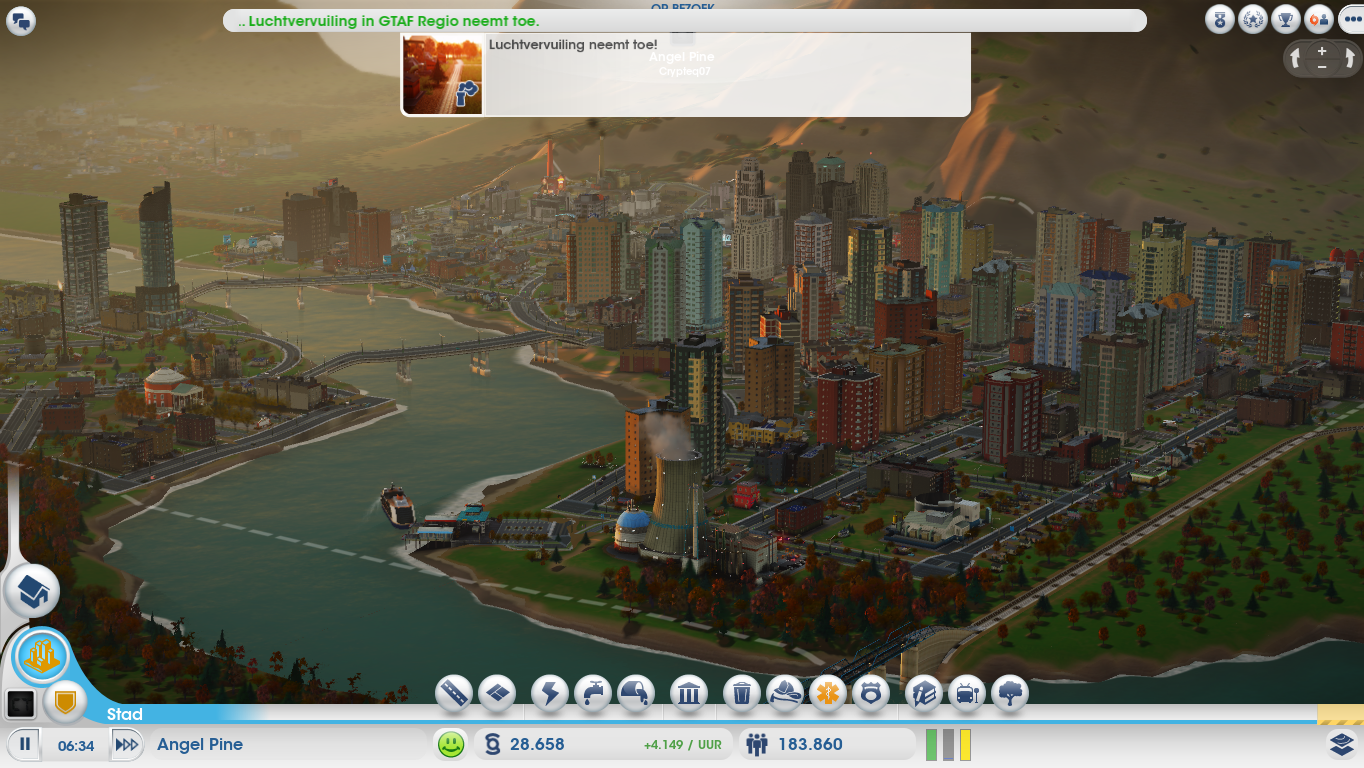Open the data layers icon

1341,744
